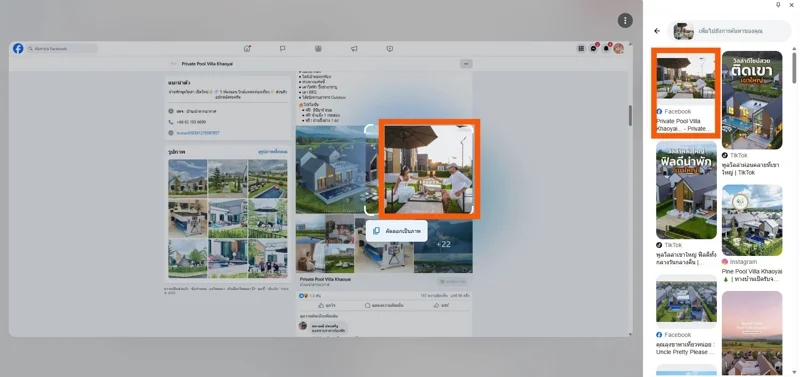Screen dimensions: 800x377
Task: Click the Share button on the post
Action: pos(441,305)
